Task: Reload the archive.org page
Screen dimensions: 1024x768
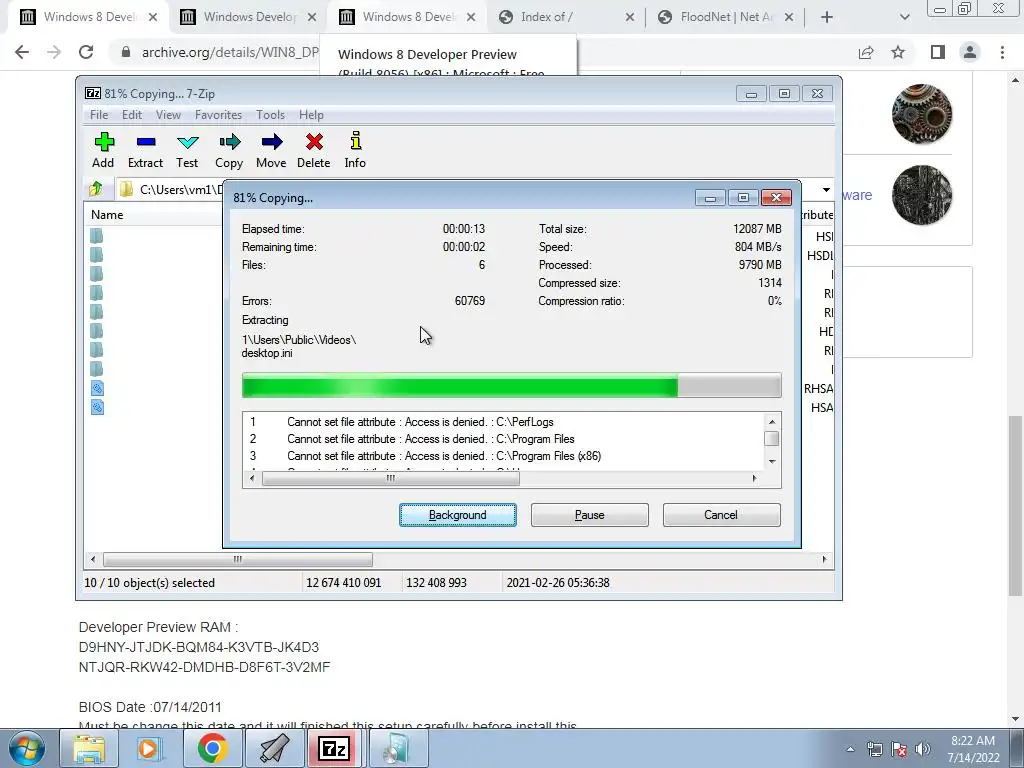Action: (x=86, y=52)
